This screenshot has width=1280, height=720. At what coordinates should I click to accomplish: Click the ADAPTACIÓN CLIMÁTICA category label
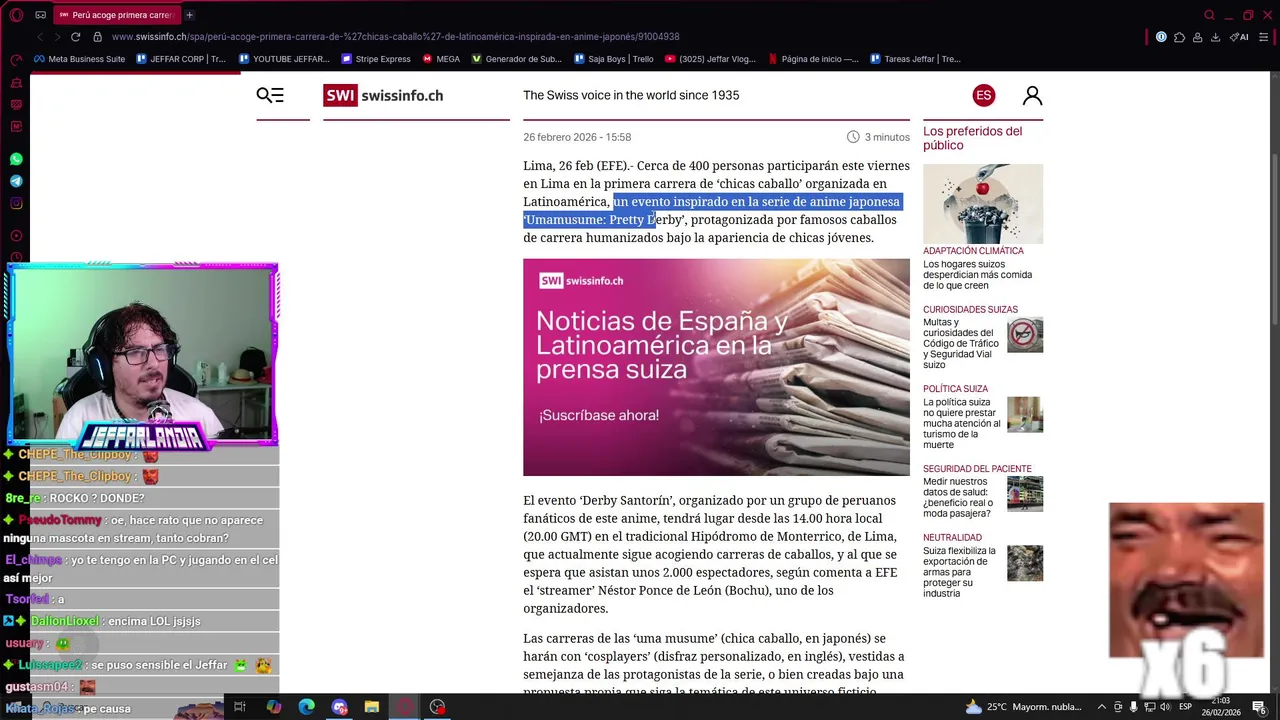(973, 251)
